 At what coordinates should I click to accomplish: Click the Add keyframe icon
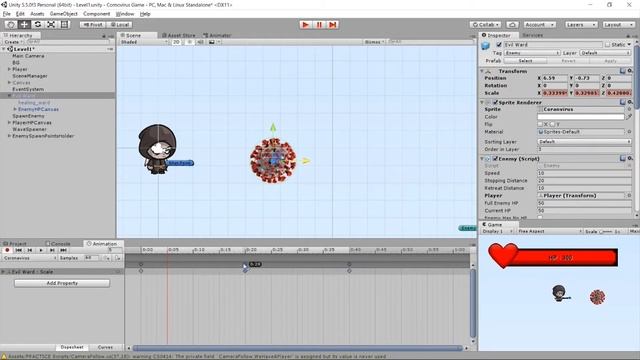click(x=107, y=258)
